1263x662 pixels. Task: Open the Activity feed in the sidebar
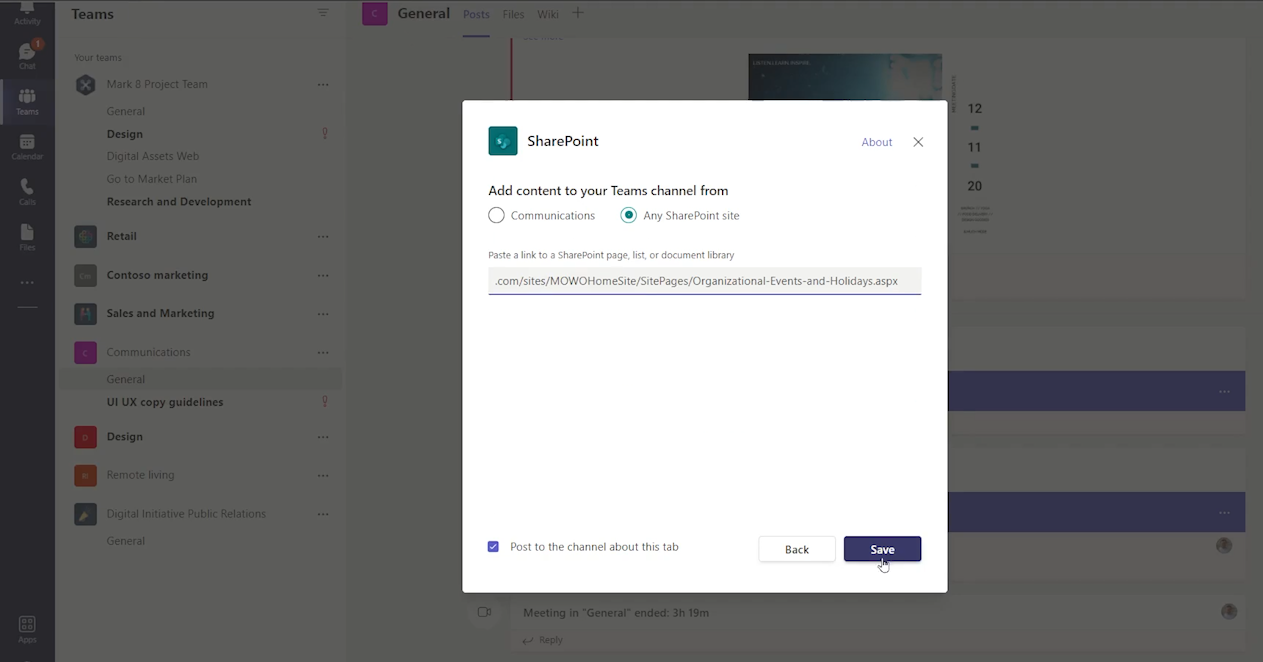27,12
